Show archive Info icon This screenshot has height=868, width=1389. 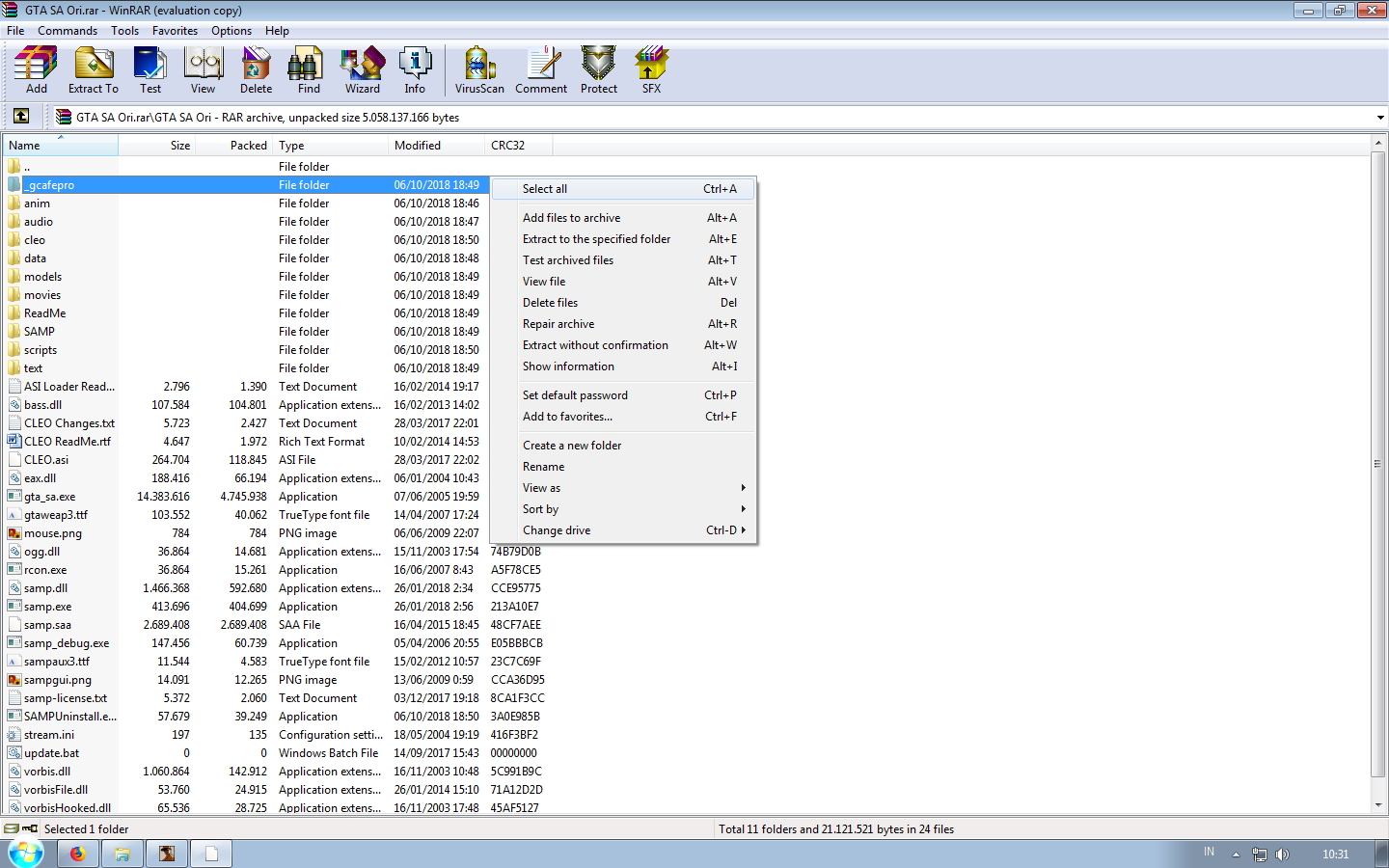pos(415,70)
